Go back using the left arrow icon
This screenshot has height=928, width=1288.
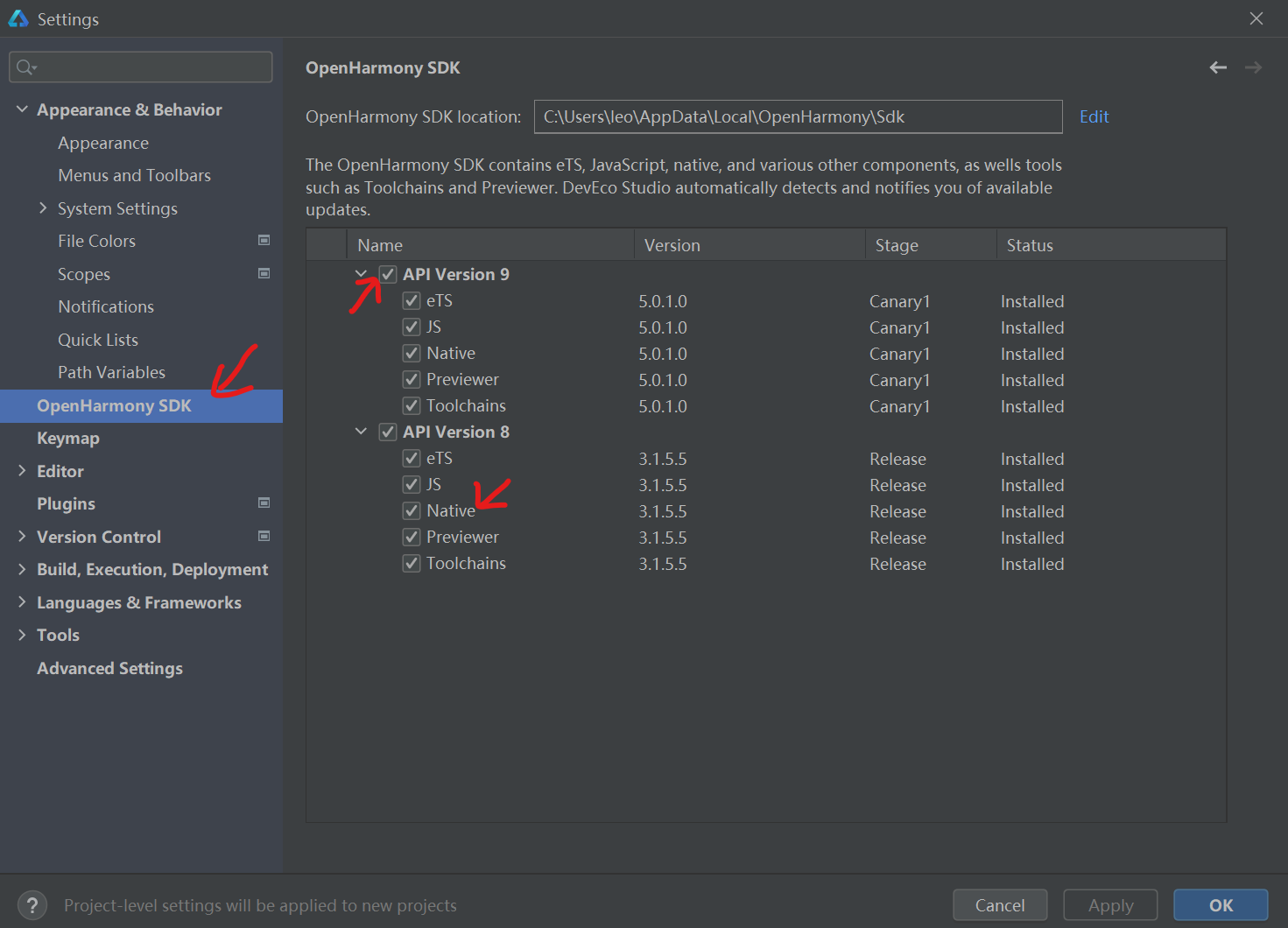pyautogui.click(x=1218, y=67)
